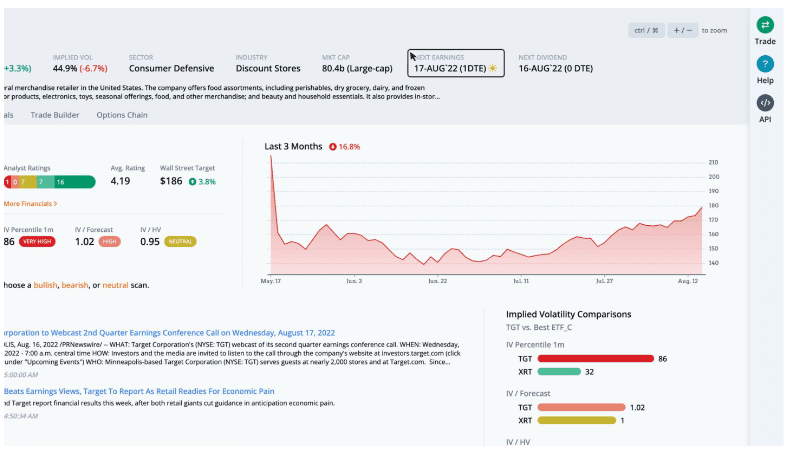Click the red 16.8% change indicator icon

pos(332,147)
